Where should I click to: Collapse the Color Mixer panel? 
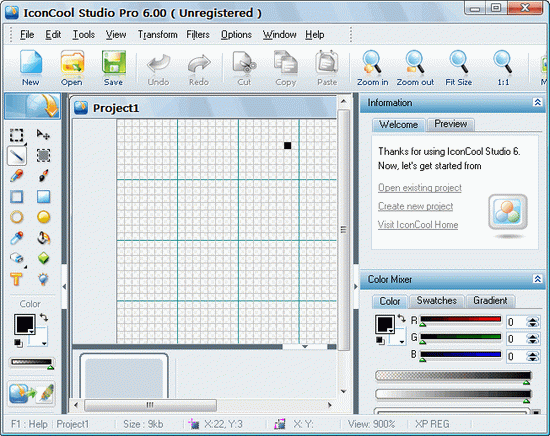(x=537, y=279)
